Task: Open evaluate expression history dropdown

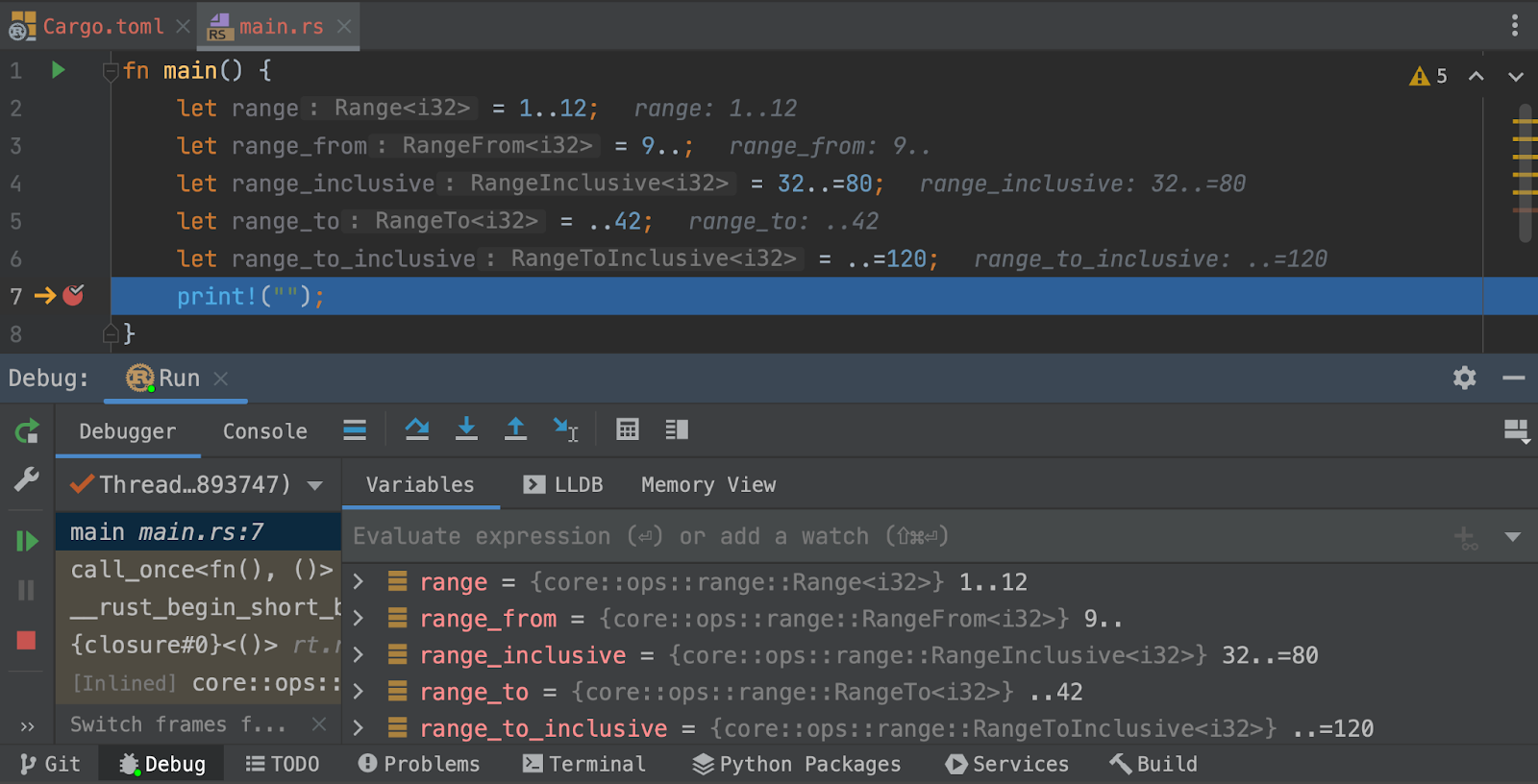Action: coord(1513,537)
